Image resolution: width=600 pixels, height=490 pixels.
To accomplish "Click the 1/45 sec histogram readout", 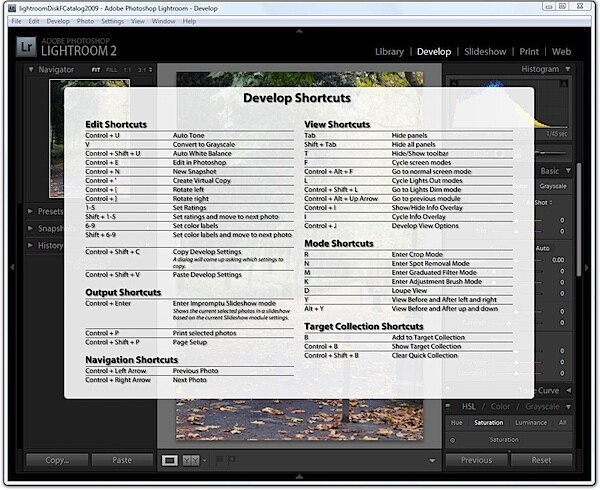I will 557,133.
